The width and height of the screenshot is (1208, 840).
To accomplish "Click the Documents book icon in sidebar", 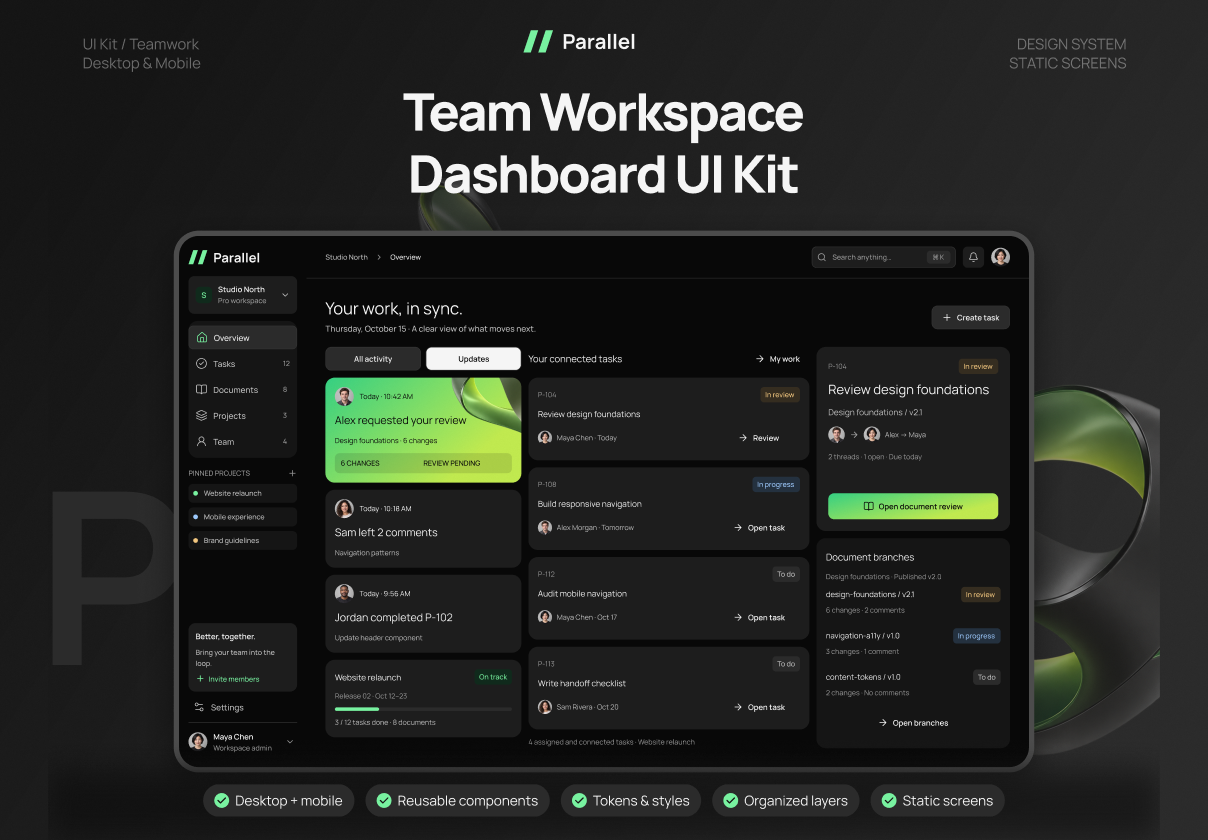I will click(202, 390).
